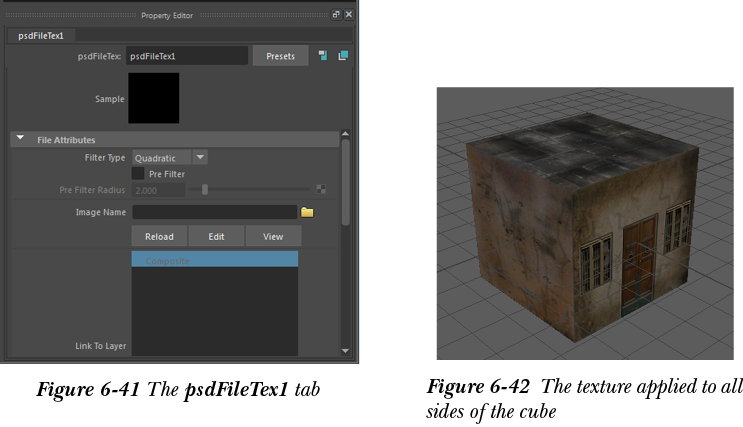Open the Filter Type dropdown
The height and width of the screenshot is (427, 743).
[x=200, y=158]
